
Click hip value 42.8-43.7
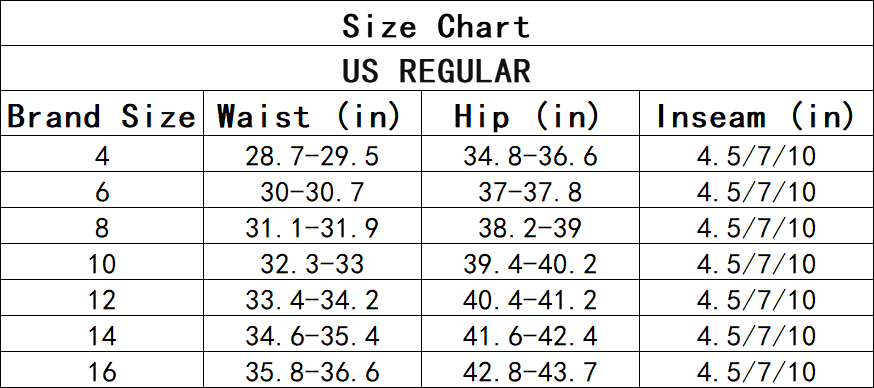530,371
